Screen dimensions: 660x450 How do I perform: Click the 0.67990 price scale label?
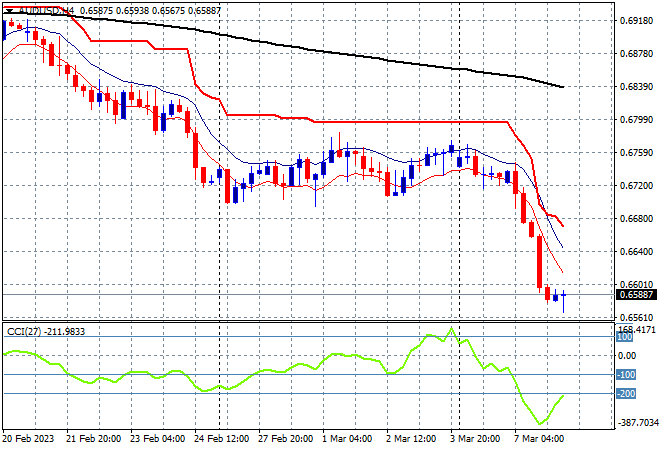[x=636, y=120]
